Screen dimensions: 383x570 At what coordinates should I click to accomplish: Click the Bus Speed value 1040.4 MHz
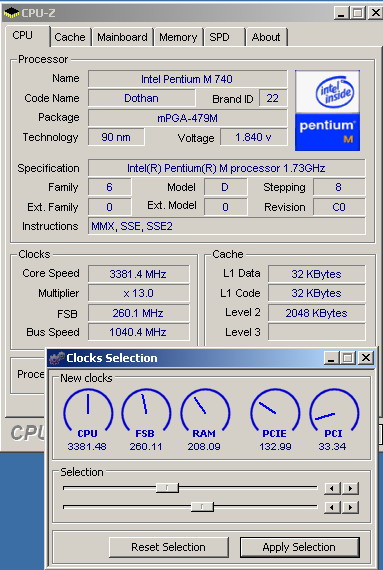(x=138, y=332)
